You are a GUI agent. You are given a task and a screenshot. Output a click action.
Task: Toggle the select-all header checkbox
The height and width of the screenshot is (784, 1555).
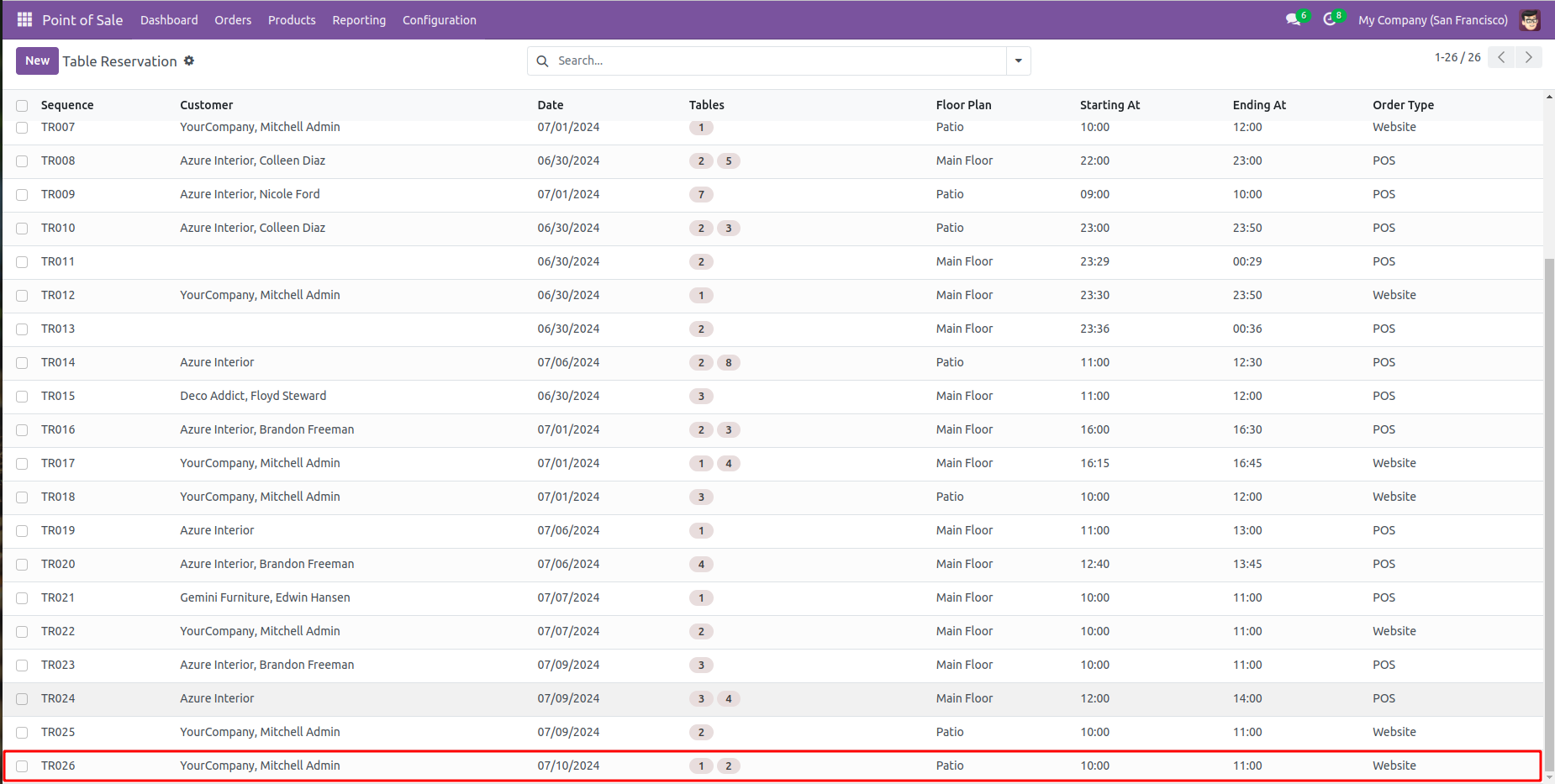22,106
